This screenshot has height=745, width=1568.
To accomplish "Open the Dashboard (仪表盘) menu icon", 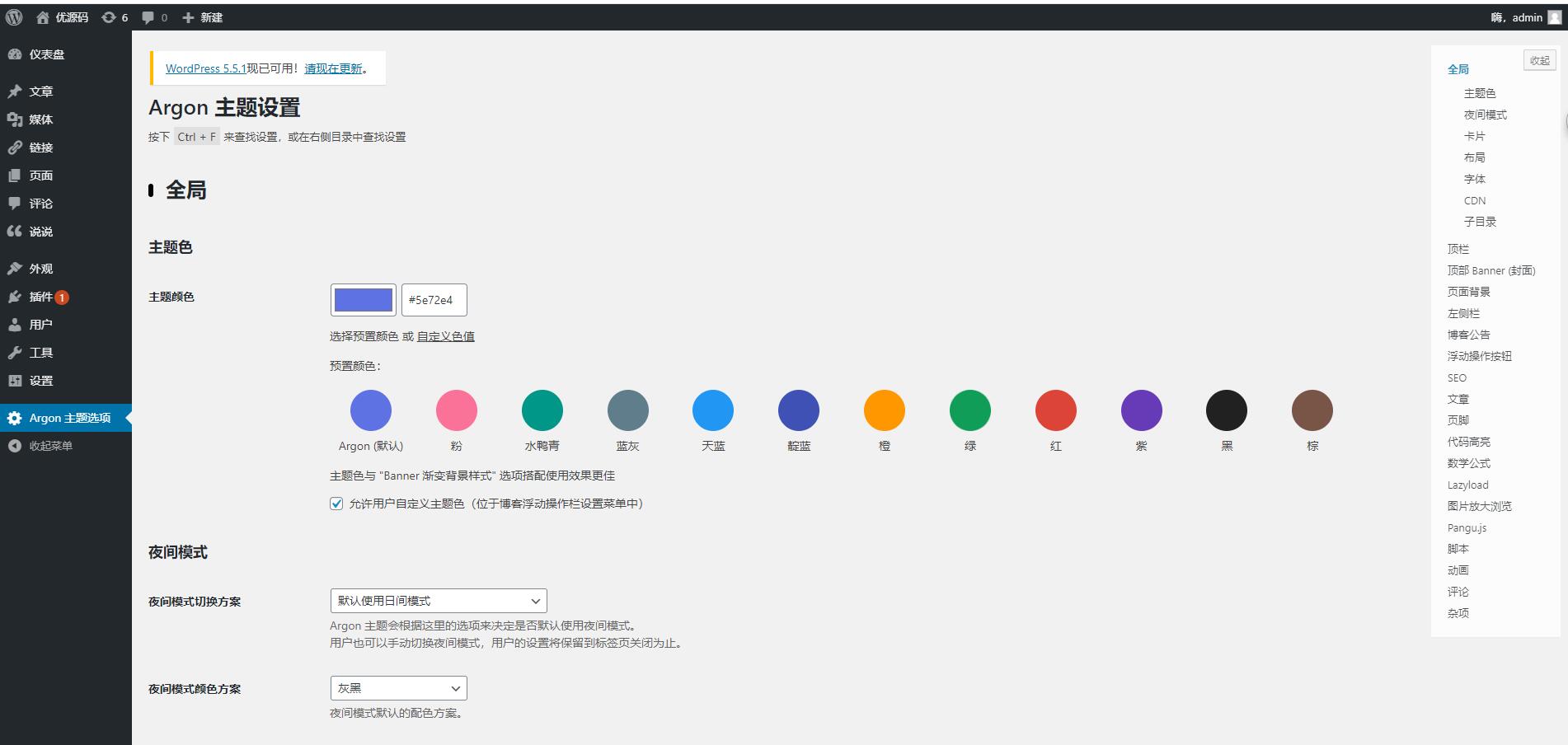I will (15, 54).
